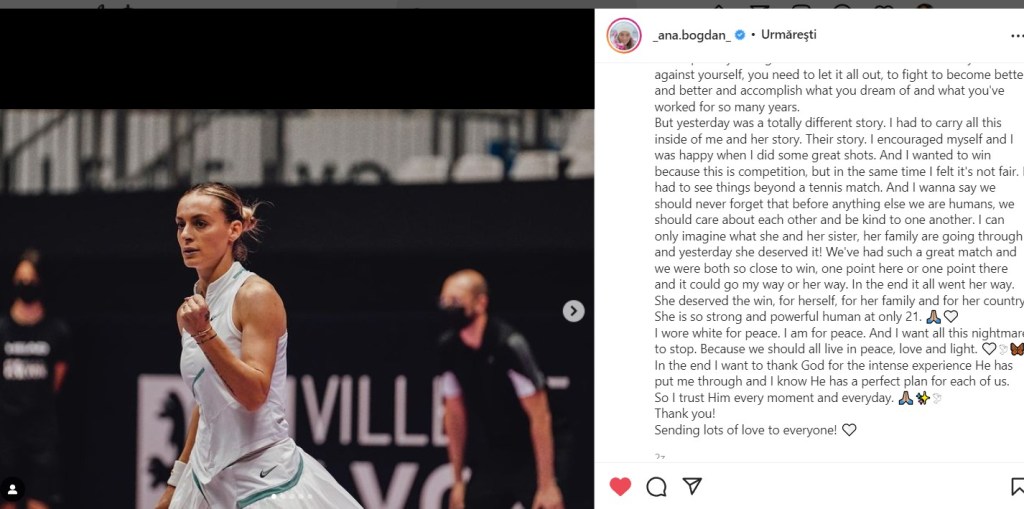Toggle the Urmărești following button
This screenshot has height=509, width=1024.
(788, 35)
